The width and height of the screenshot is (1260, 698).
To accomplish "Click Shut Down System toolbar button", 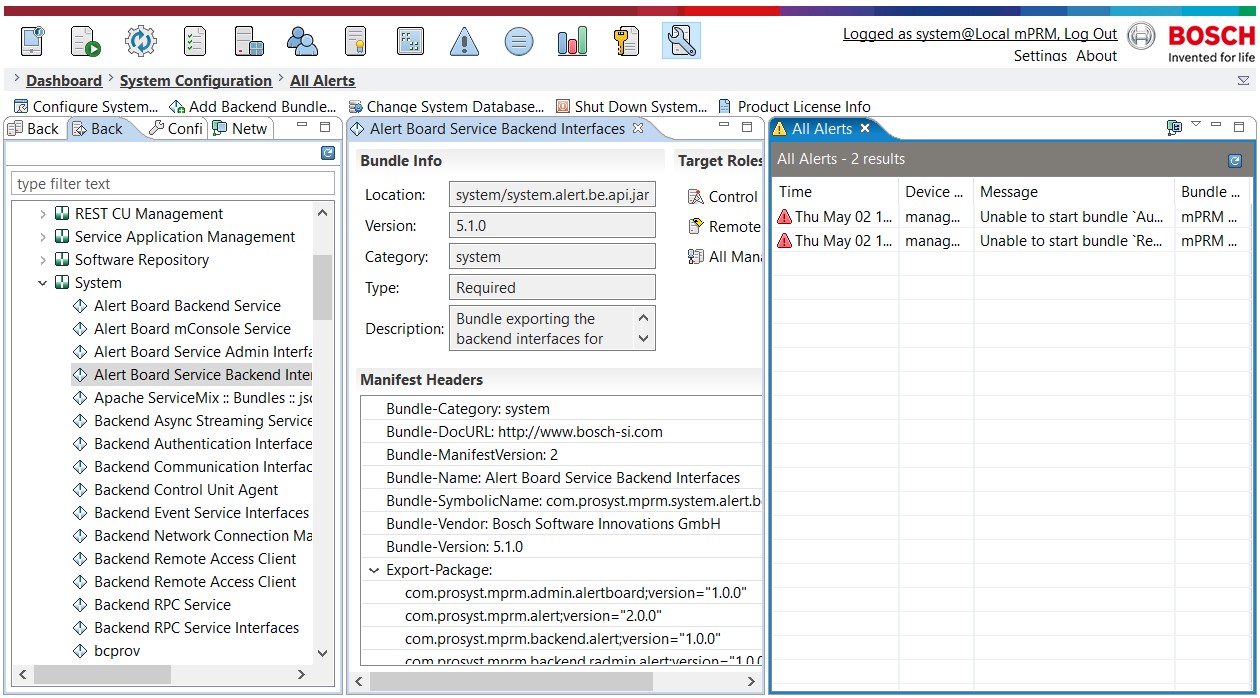I will [x=631, y=106].
